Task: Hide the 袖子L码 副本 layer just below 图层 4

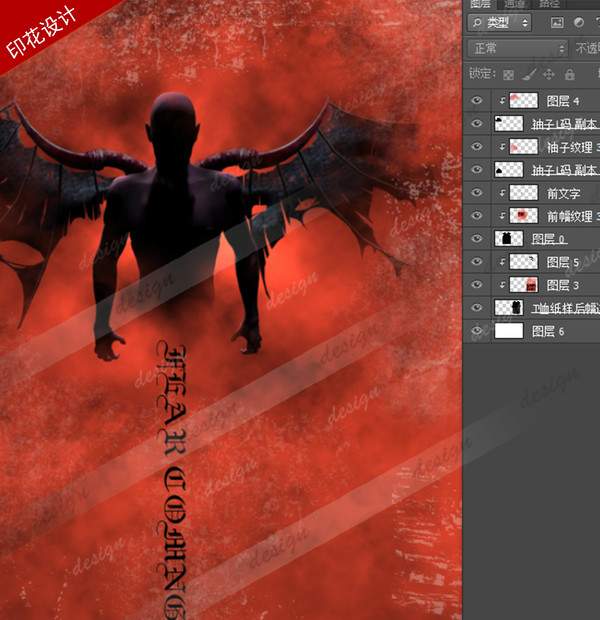Action: (477, 123)
